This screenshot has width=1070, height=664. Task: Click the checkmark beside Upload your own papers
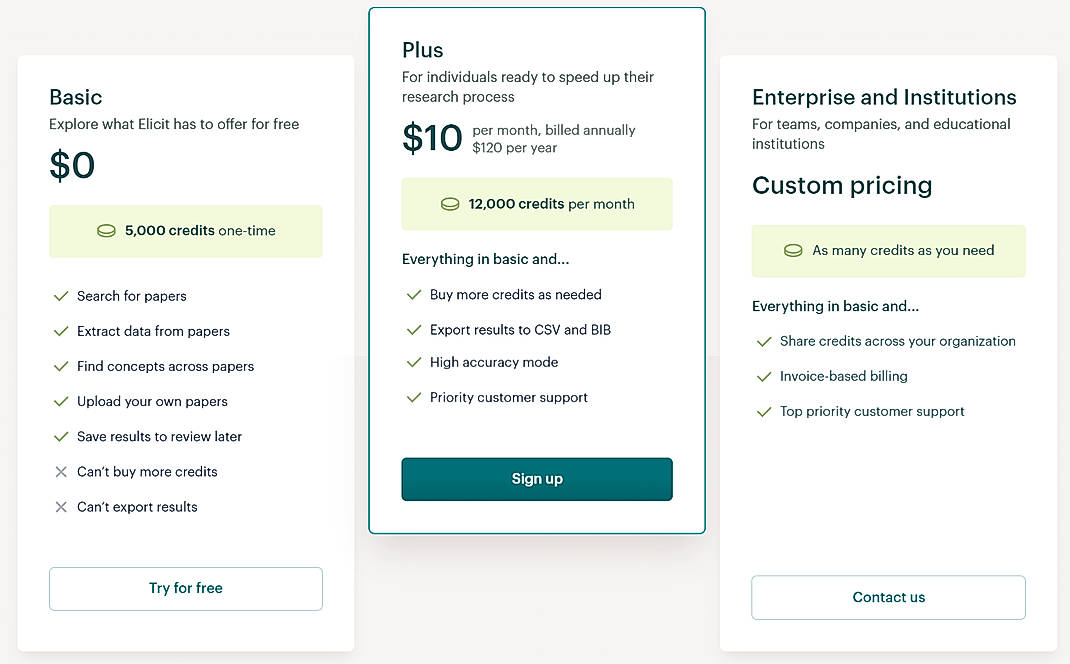[x=59, y=401]
